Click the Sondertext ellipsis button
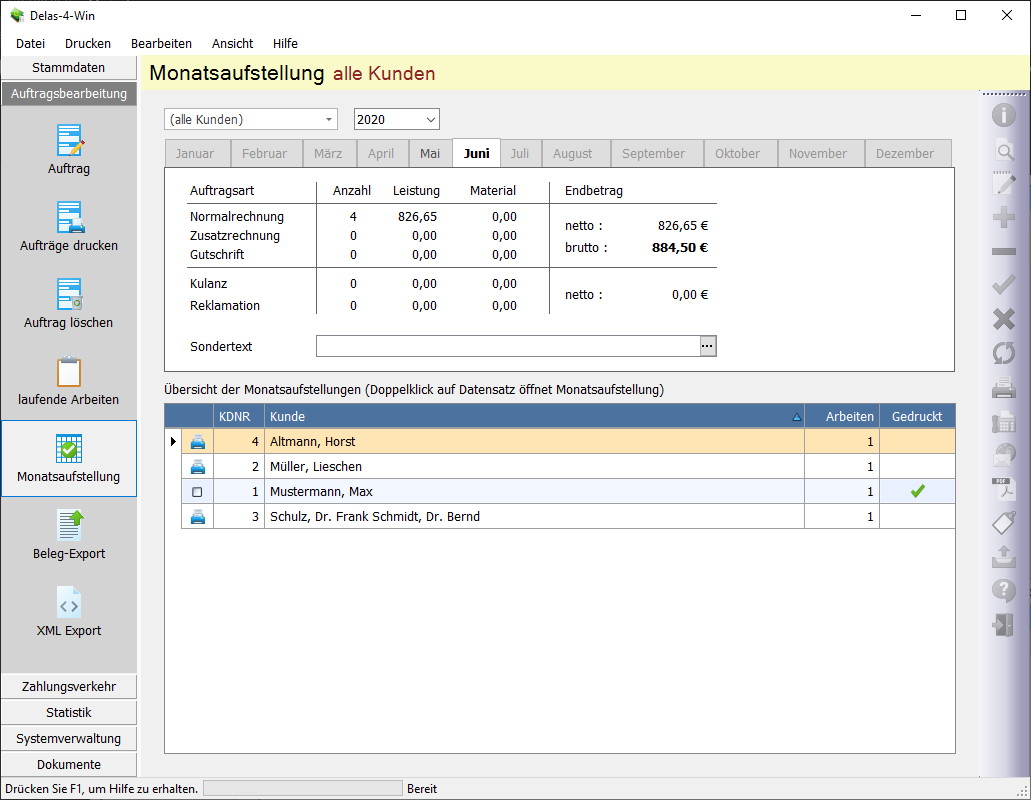The height and width of the screenshot is (800, 1031). coord(708,346)
